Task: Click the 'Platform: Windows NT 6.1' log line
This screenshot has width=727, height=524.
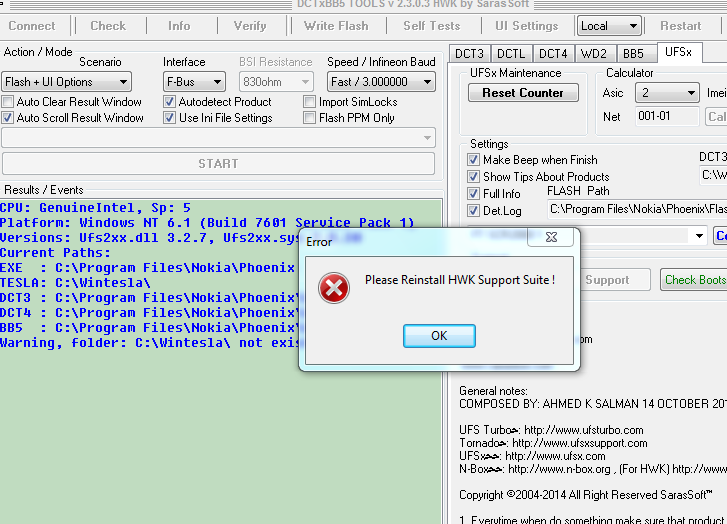Action: [x=207, y=223]
